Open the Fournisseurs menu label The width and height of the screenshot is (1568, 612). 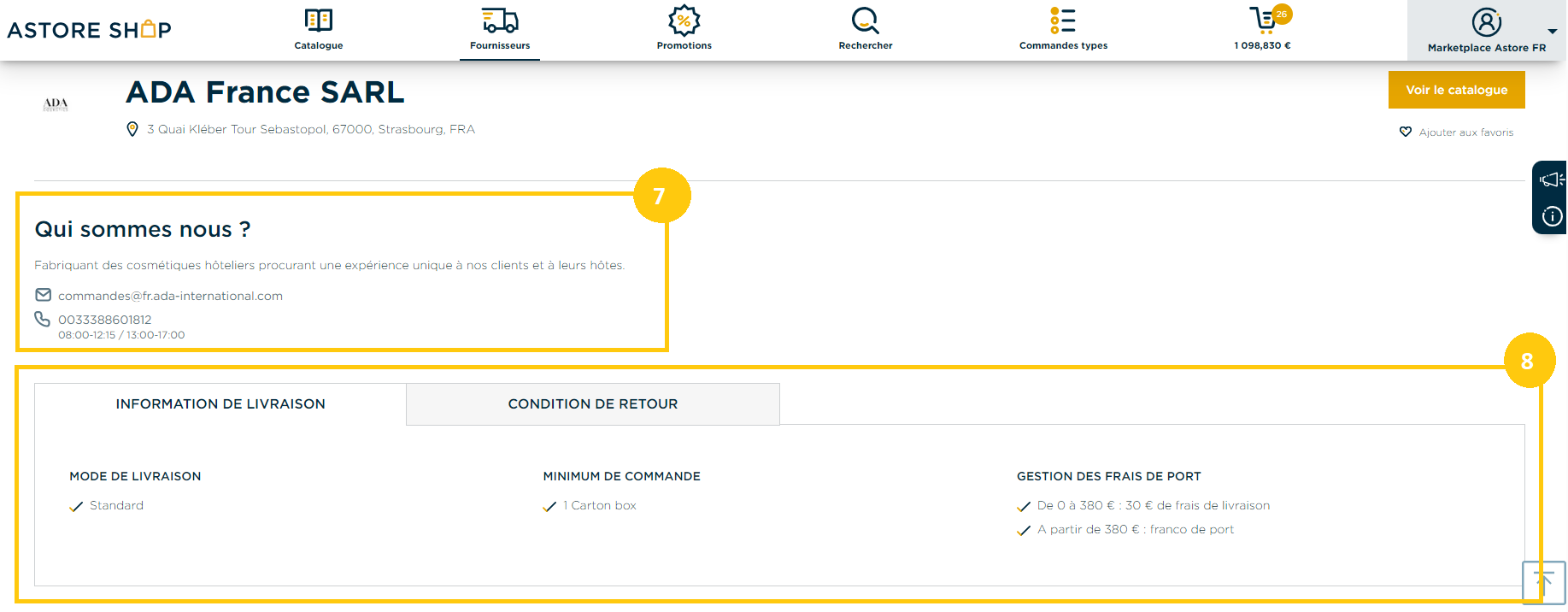(x=500, y=46)
